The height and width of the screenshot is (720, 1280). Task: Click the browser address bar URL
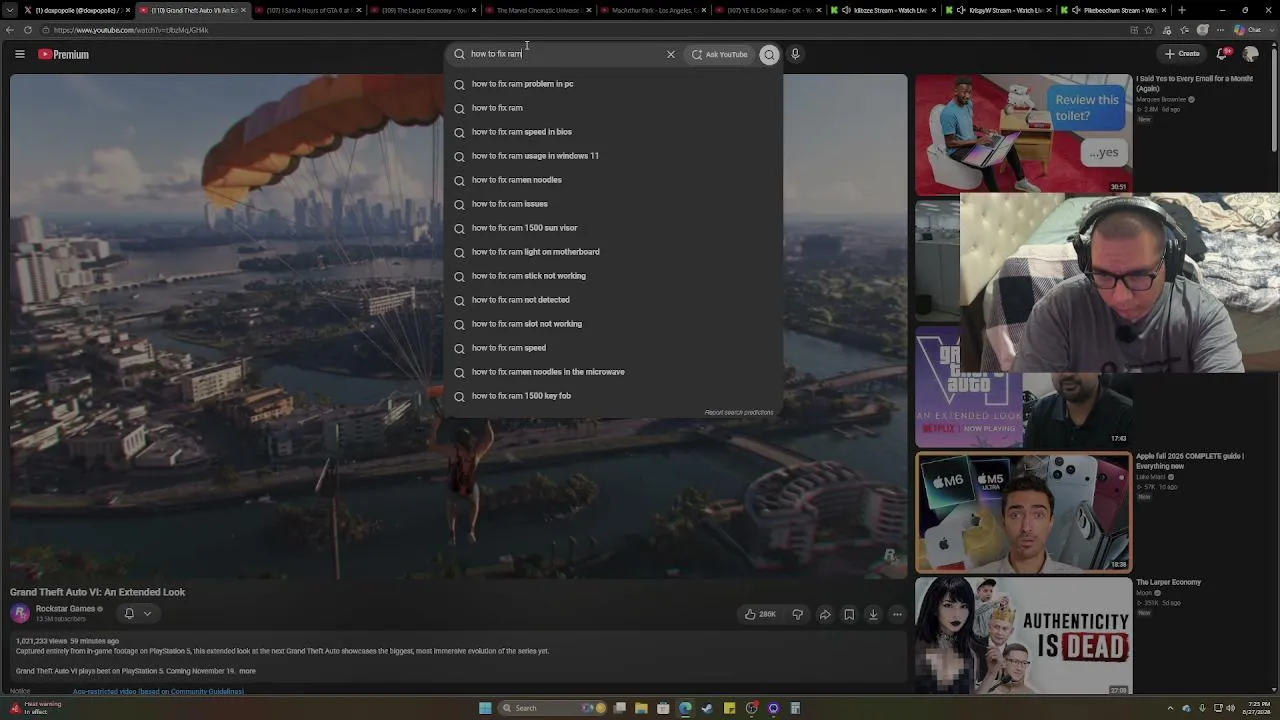(131, 30)
